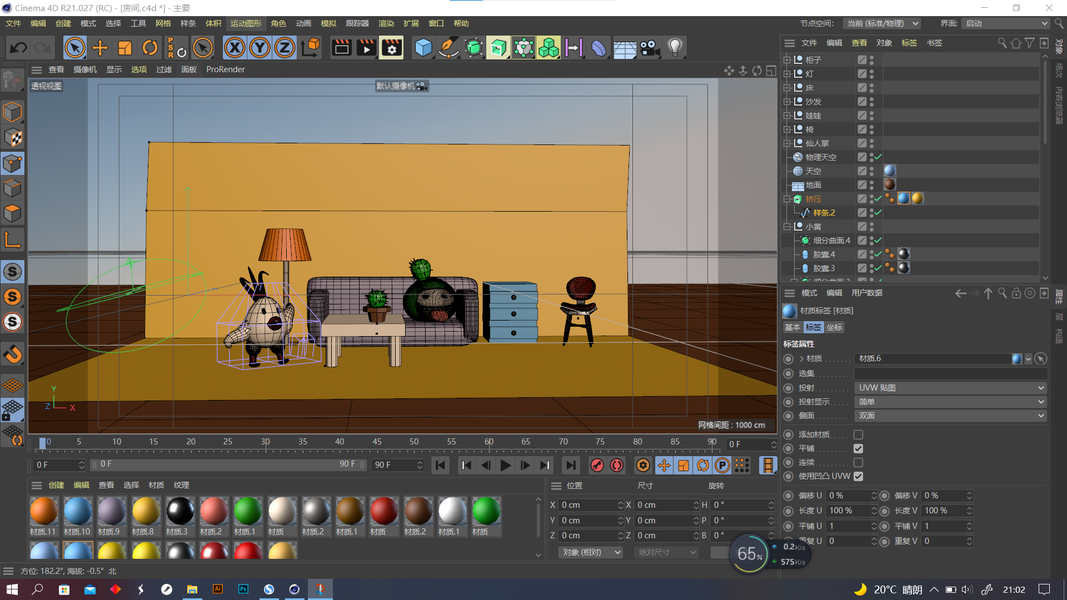Click the MoGraph cloner cubes icon
Image resolution: width=1067 pixels, height=600 pixels.
[x=548, y=48]
